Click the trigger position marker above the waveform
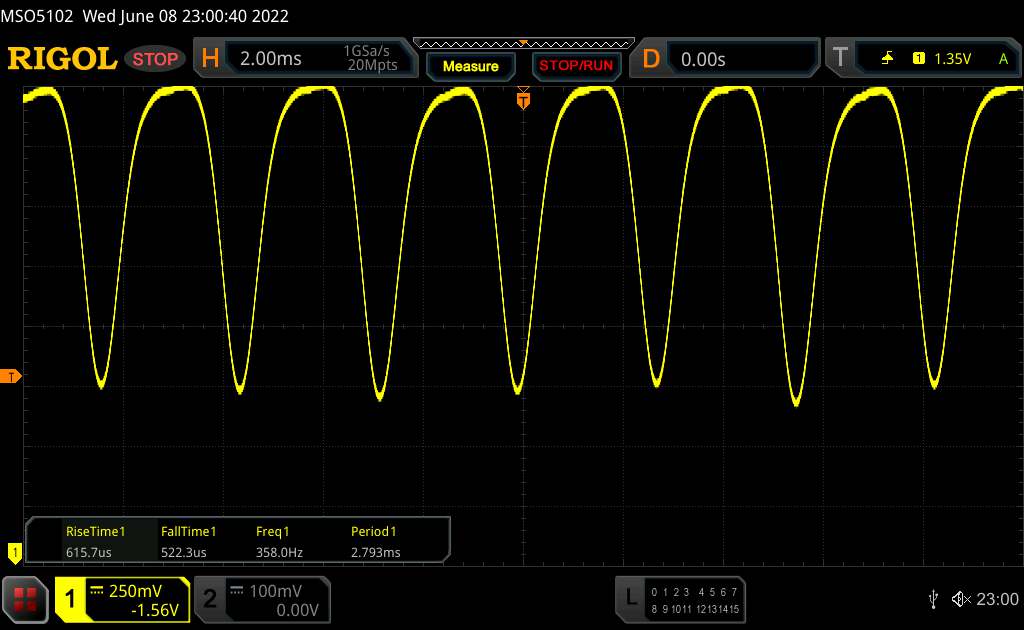Image resolution: width=1024 pixels, height=630 pixels. tap(522, 99)
